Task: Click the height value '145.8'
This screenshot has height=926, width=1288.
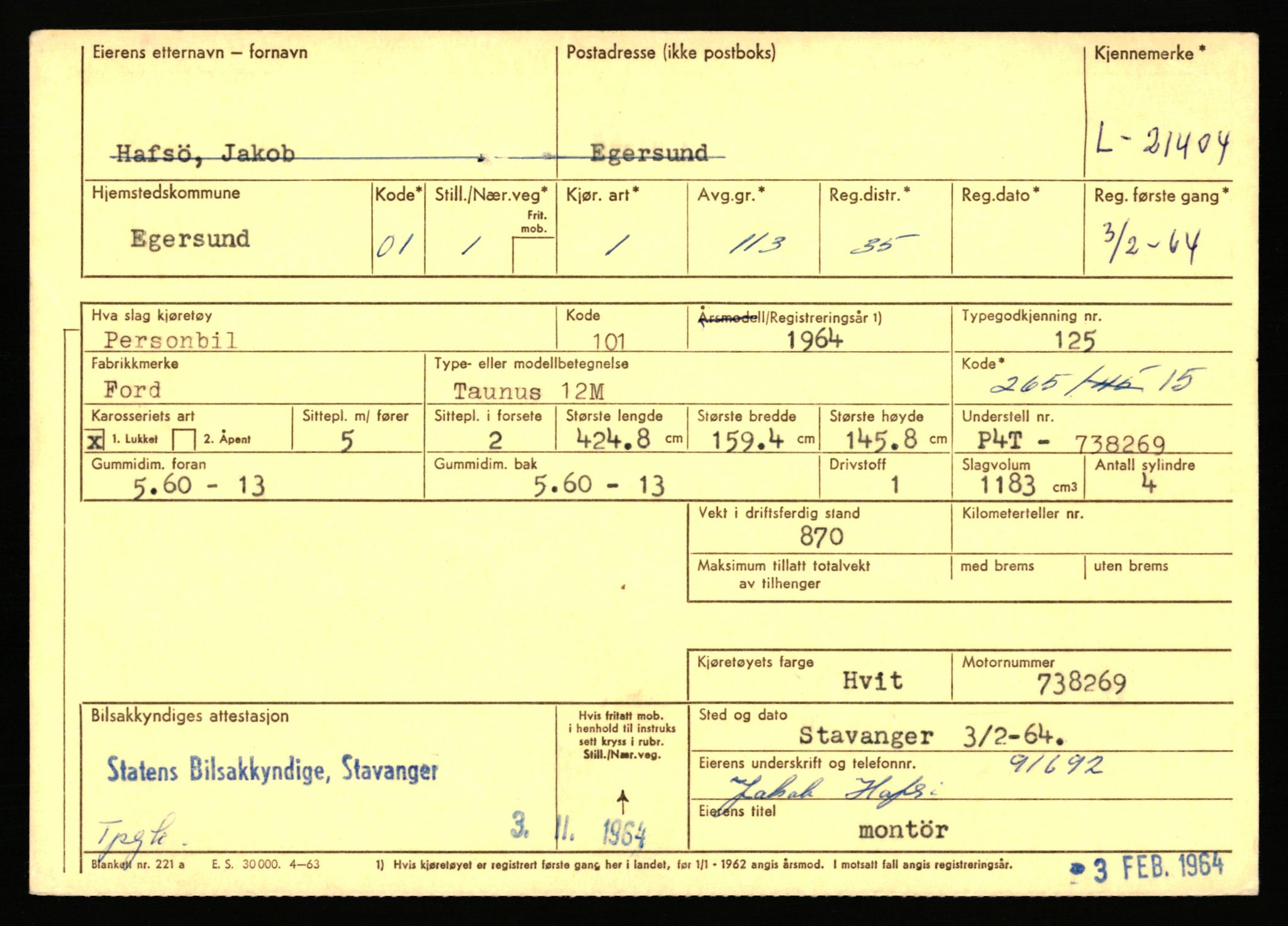Action: (x=880, y=440)
